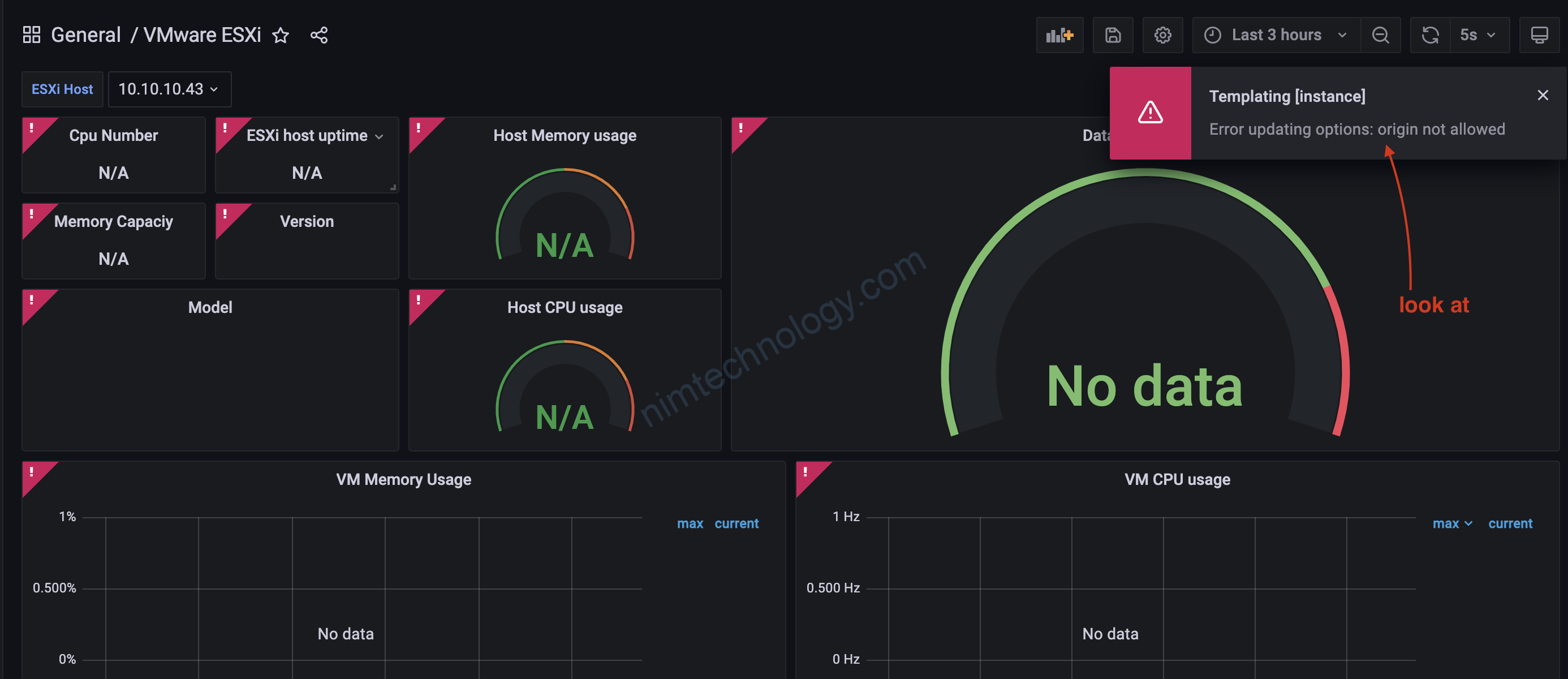
Task: Open the VM Memory Usage panel title menu
Action: click(x=403, y=480)
